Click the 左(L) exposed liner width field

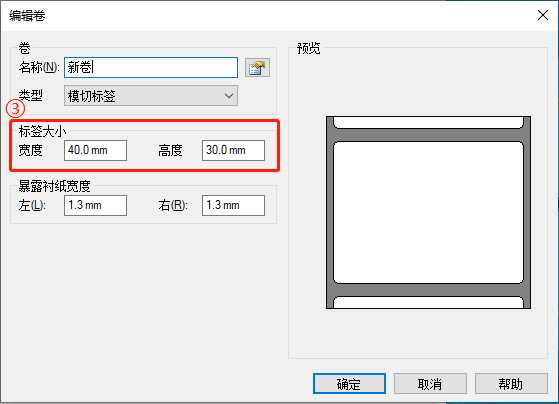pyautogui.click(x=95, y=205)
